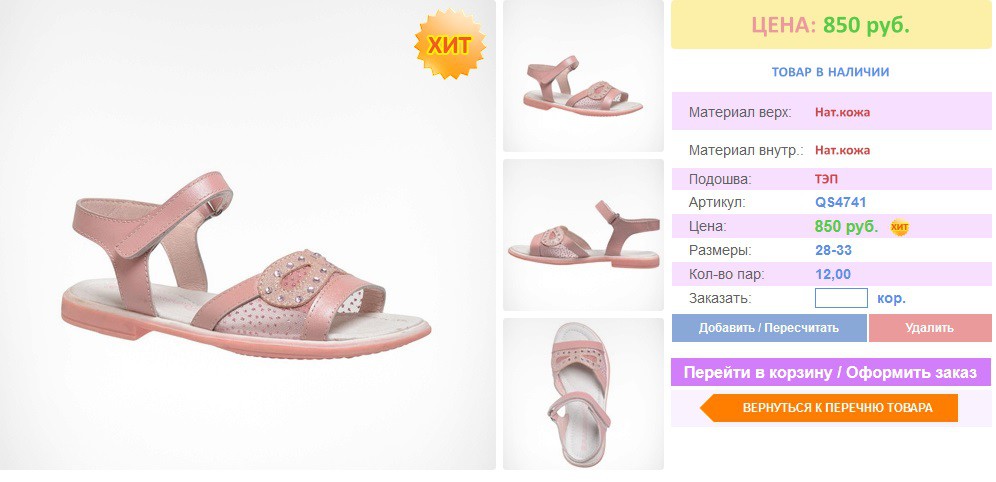Click the red Удалить button
This screenshot has width=996, height=482.
point(929,328)
